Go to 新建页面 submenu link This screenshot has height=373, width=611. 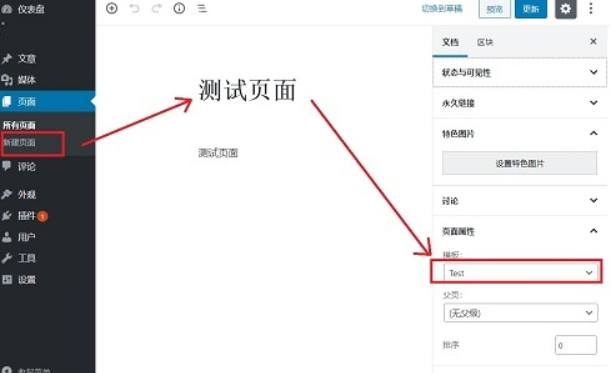[19, 142]
